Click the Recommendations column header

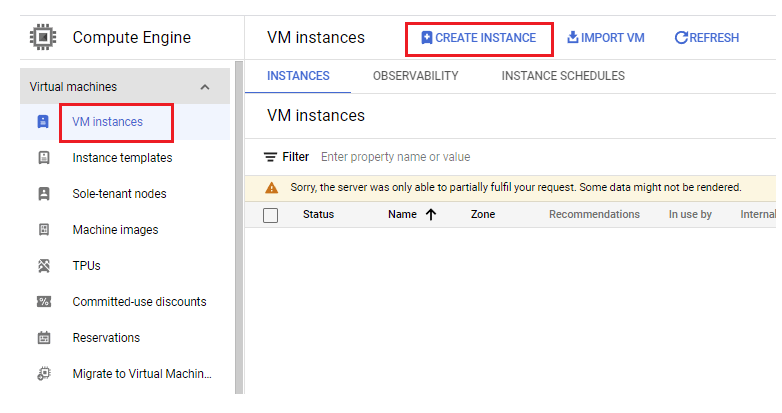coord(594,214)
